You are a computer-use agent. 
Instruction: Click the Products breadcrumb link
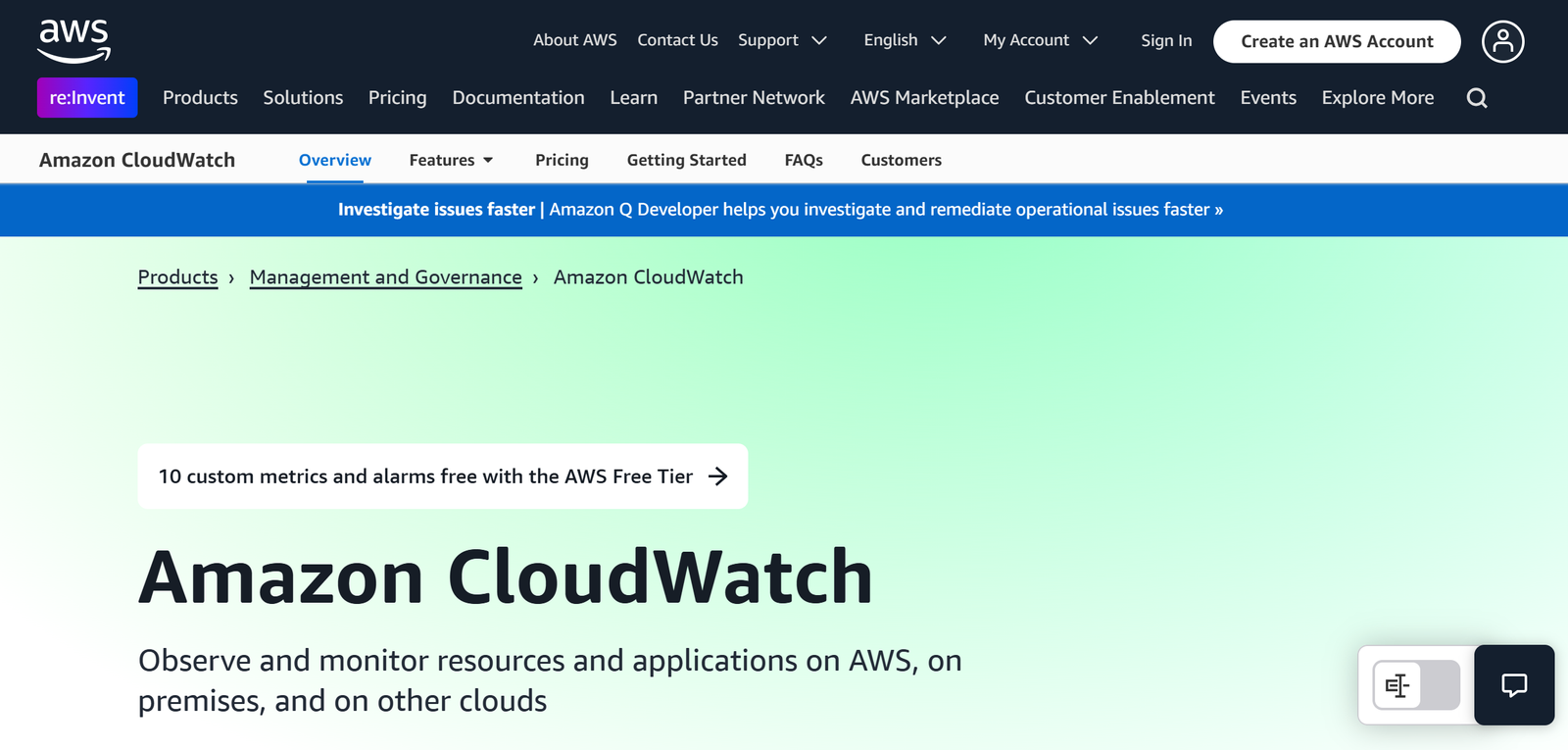(x=177, y=277)
